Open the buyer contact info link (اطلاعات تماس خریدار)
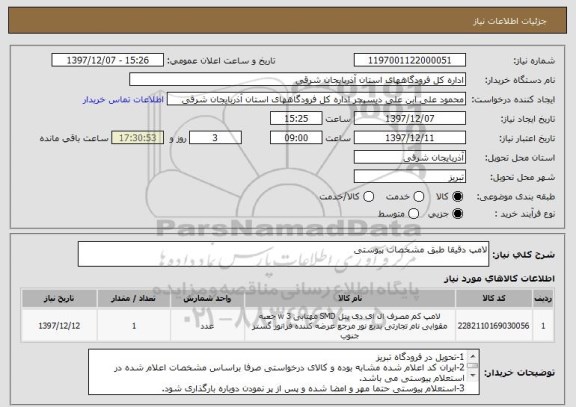 [x=123, y=100]
